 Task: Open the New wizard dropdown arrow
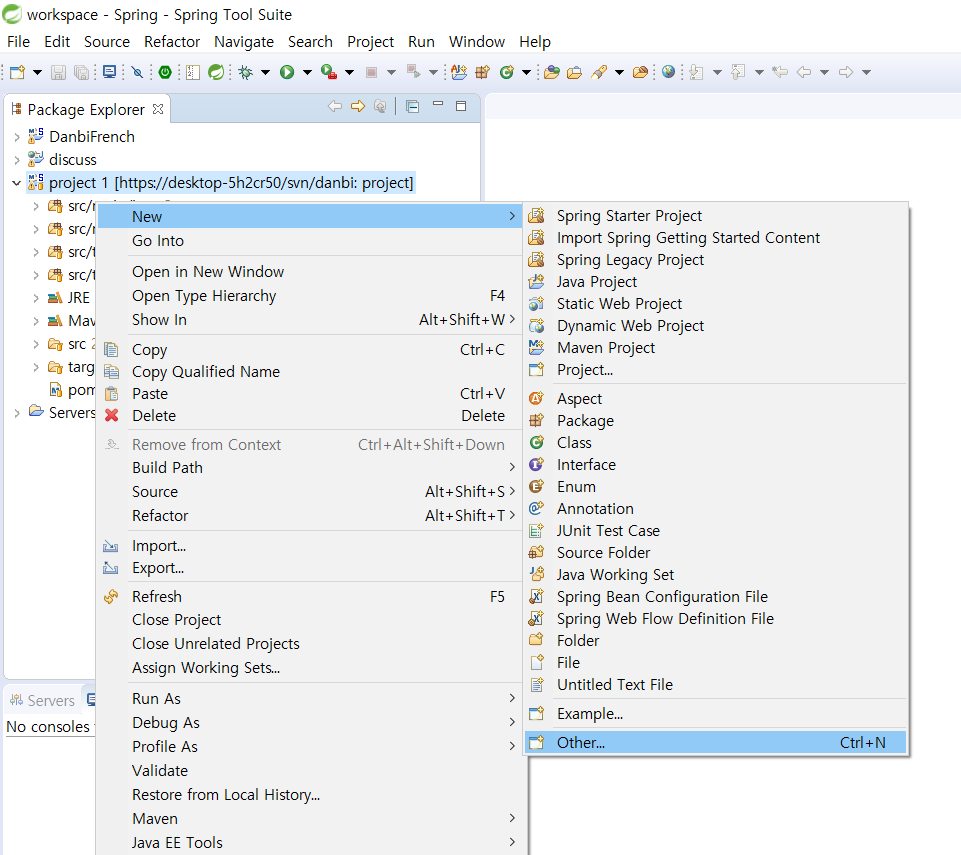(x=37, y=72)
